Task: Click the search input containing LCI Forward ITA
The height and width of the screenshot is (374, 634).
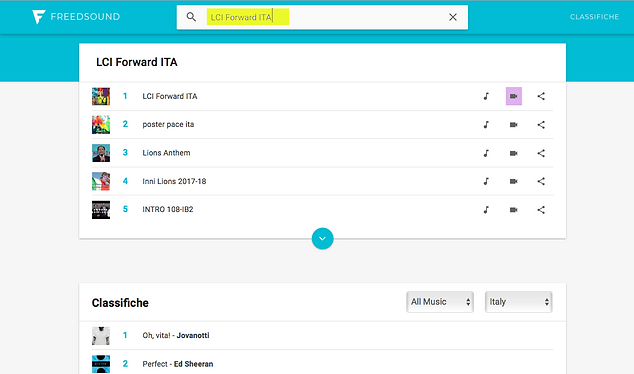Action: pyautogui.click(x=322, y=17)
